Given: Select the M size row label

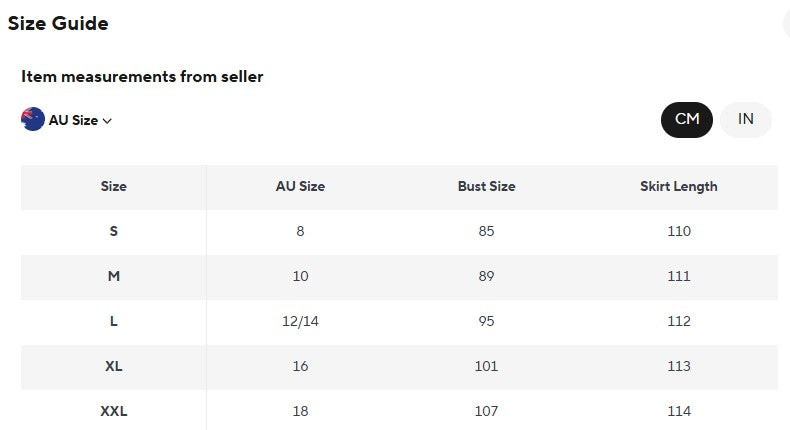Looking at the screenshot, I should [x=113, y=276].
